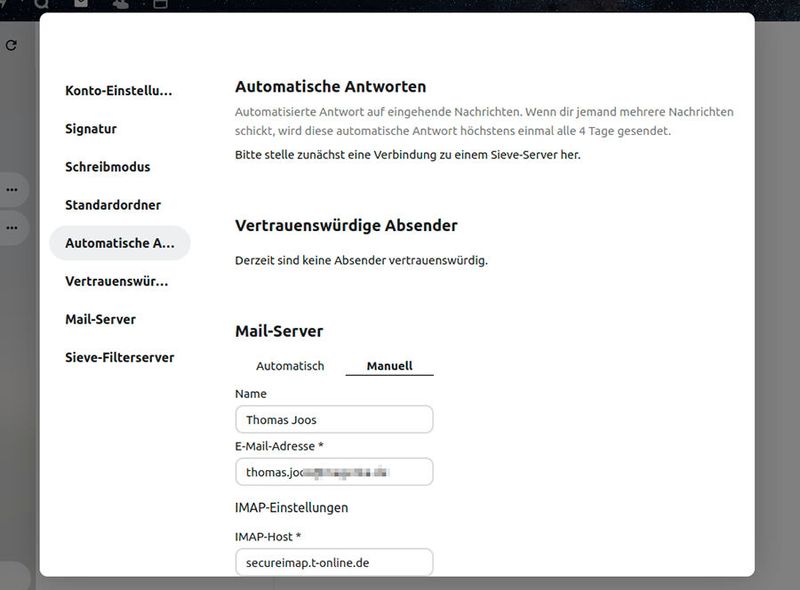Open the Standardordner settings
800x590 pixels.
112,204
